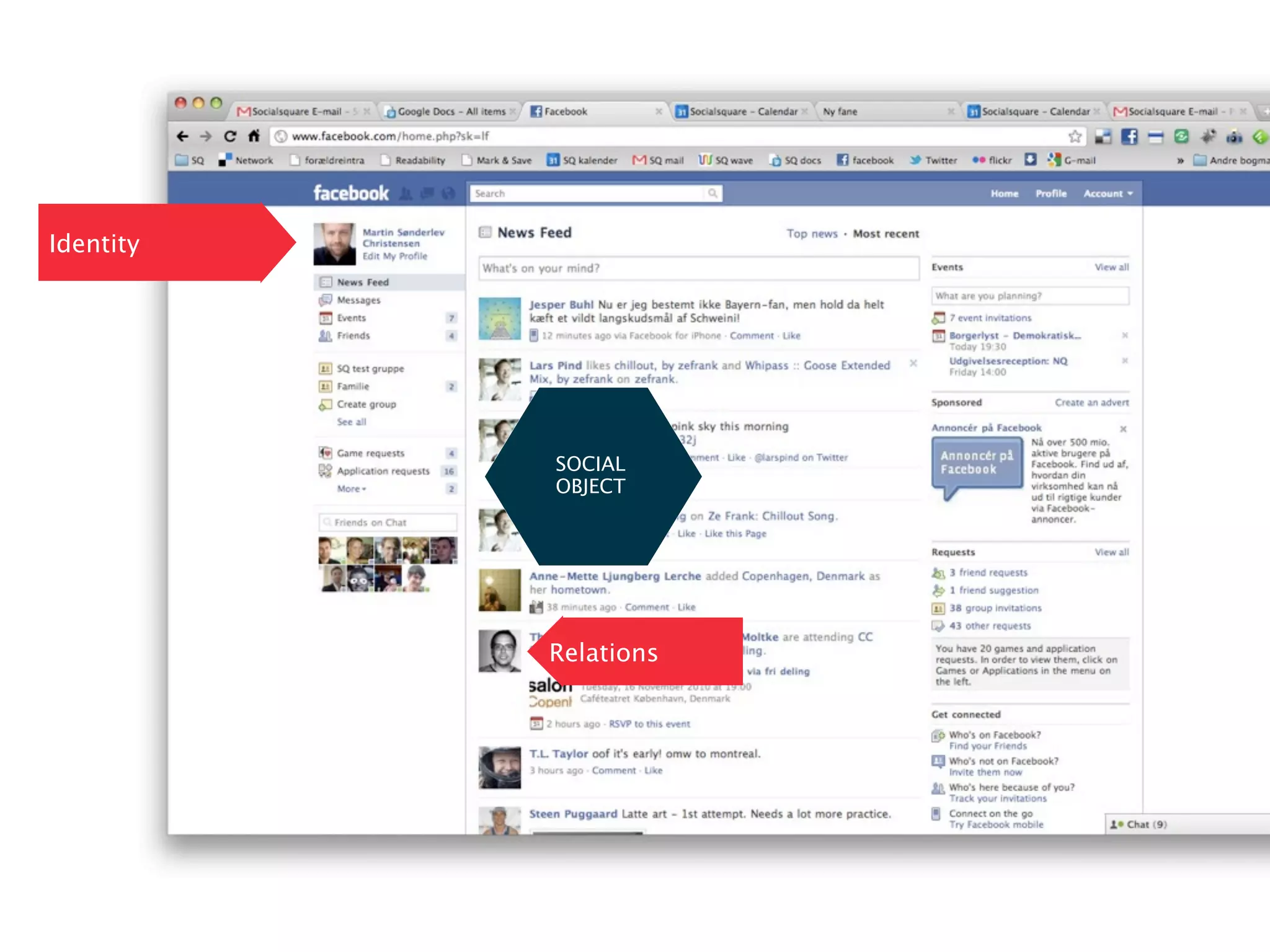Screen dimensions: 1270x952
Task: Open the SQ docs bookmark
Action: point(795,161)
